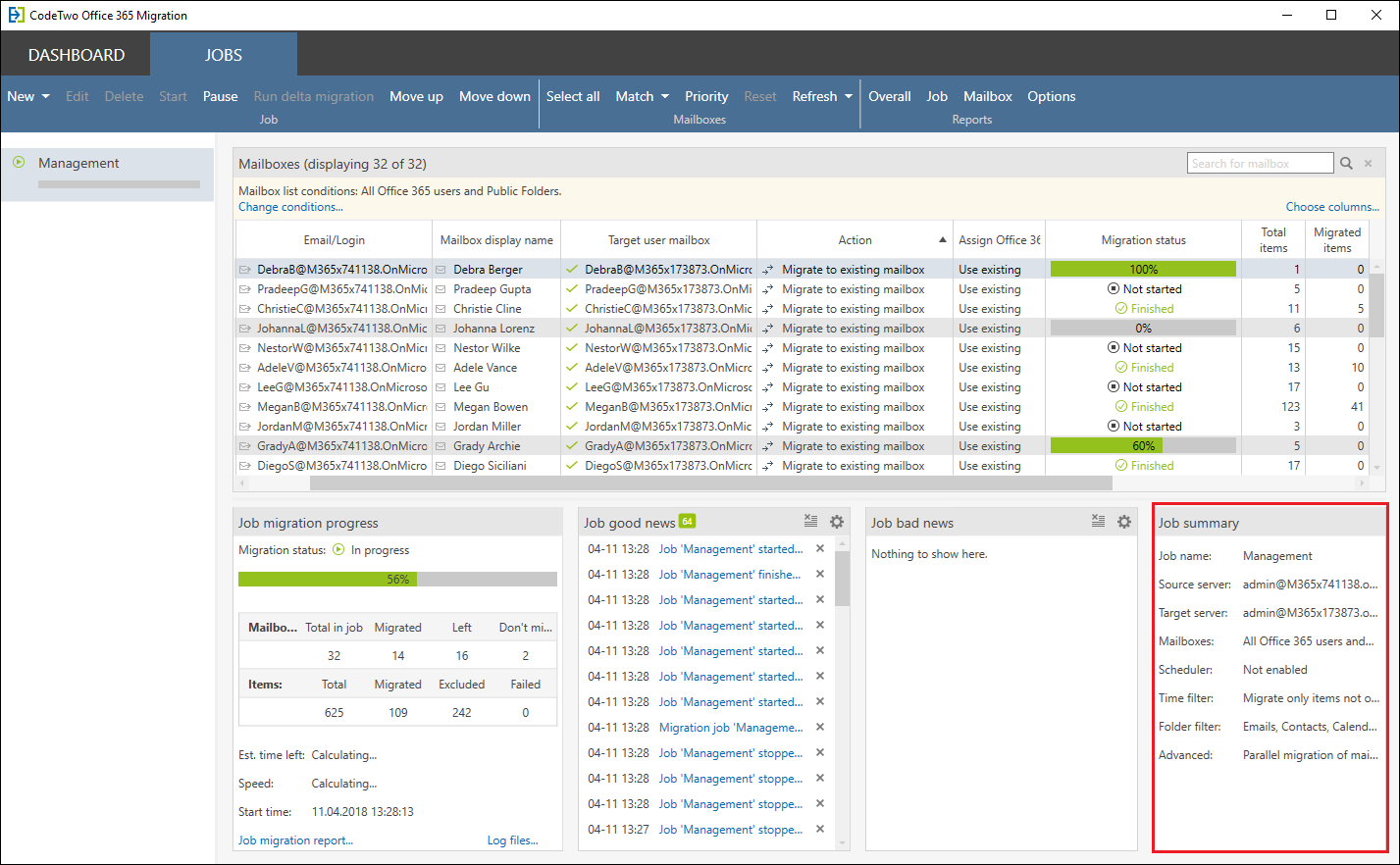Click the 100% progress bar for Debra Berger
Viewport: 1400px width, 865px height.
click(x=1143, y=270)
